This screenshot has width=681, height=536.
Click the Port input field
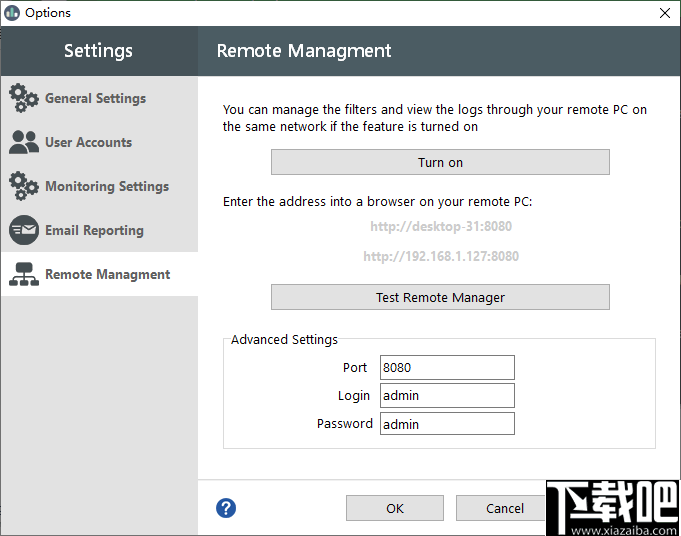[447, 367]
